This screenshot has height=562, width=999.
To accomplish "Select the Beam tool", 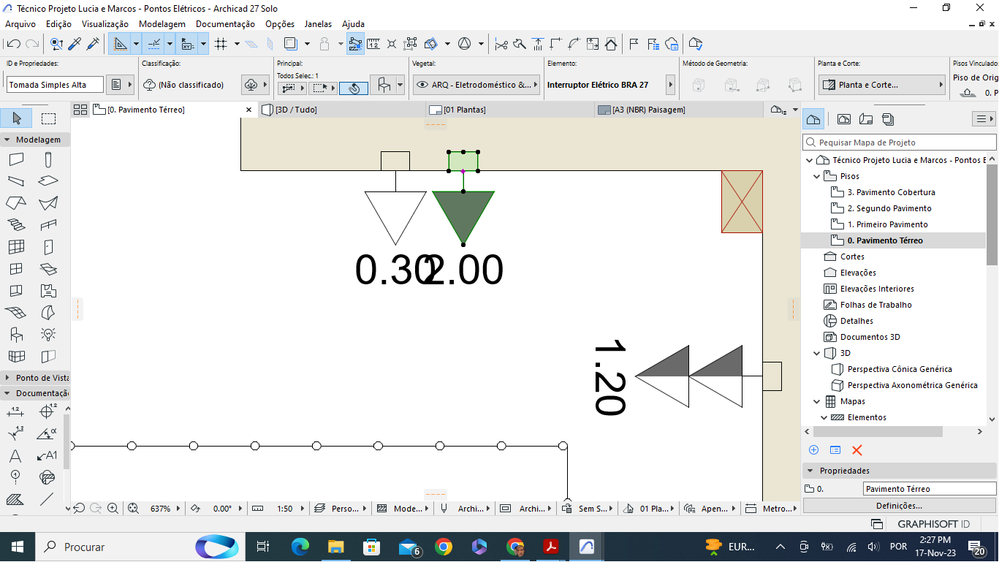I will pos(16,182).
